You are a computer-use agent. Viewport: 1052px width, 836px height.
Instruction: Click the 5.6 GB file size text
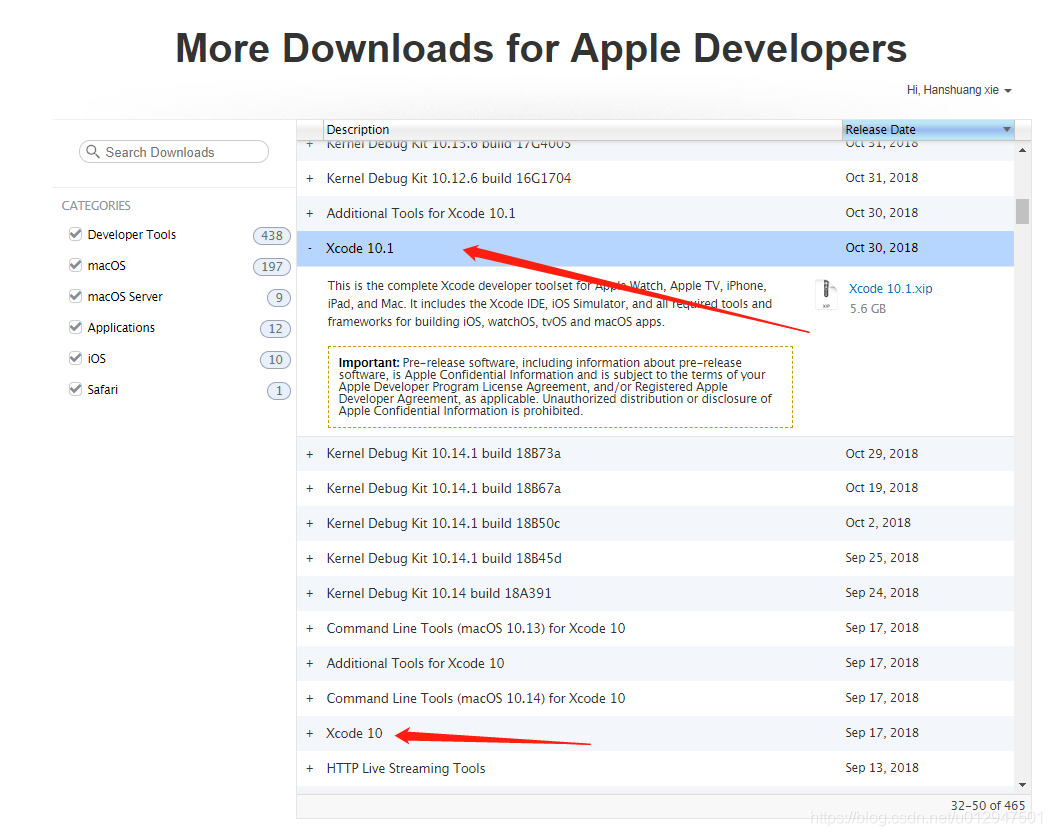pyautogui.click(x=867, y=309)
